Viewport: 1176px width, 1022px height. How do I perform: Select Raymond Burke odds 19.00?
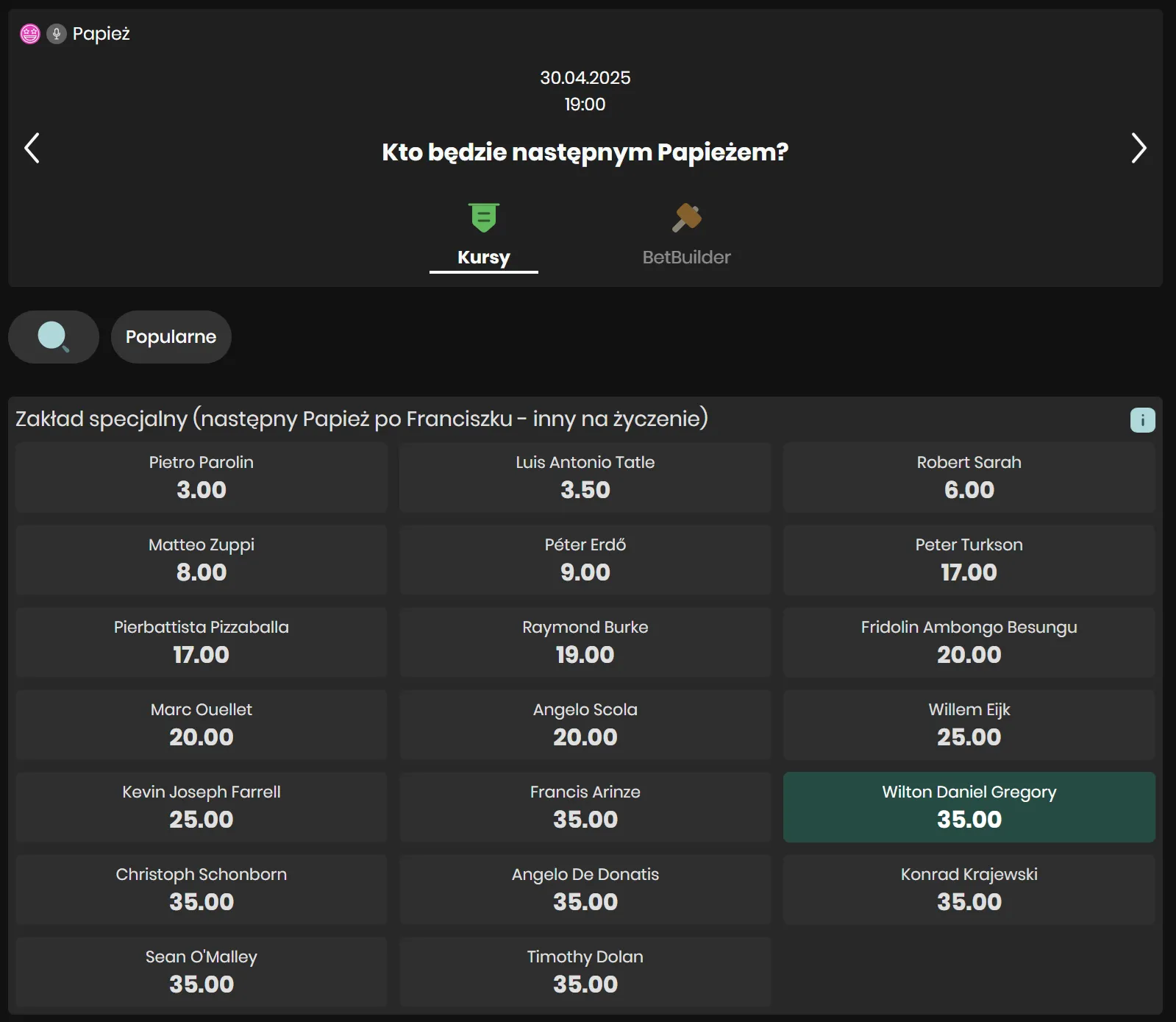pos(585,642)
